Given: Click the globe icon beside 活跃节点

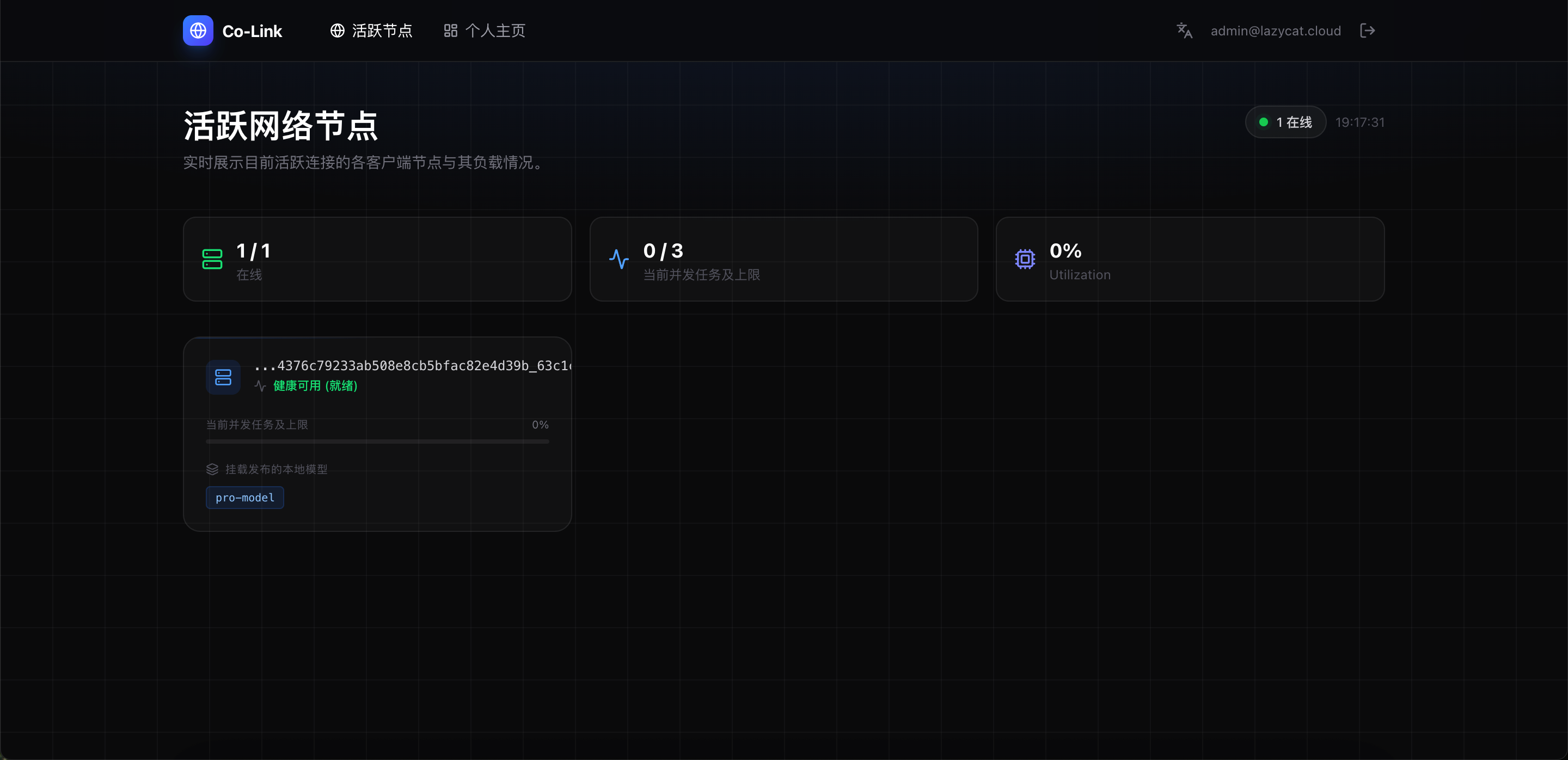Looking at the screenshot, I should coord(337,30).
